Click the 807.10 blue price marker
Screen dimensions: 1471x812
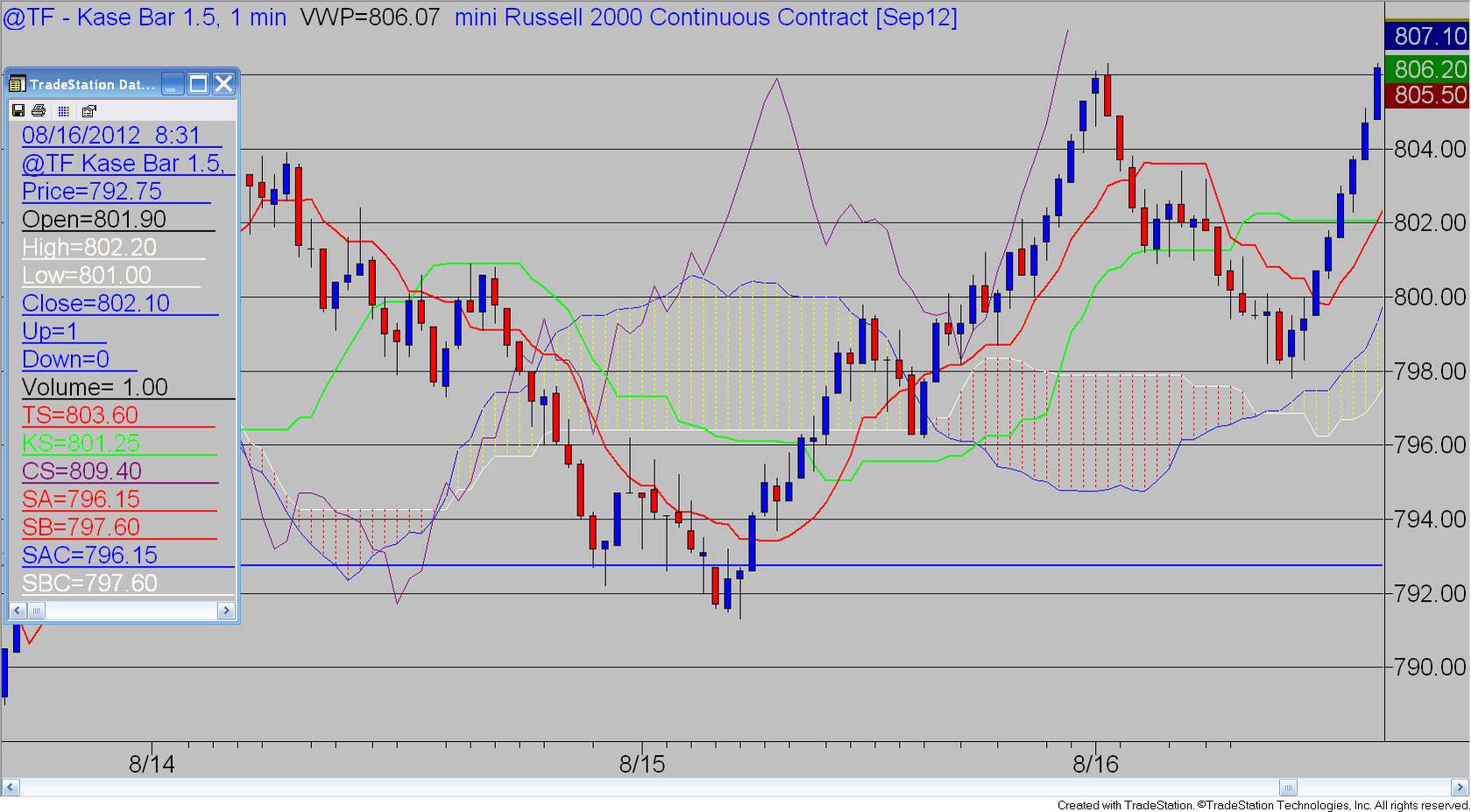[x=1427, y=36]
